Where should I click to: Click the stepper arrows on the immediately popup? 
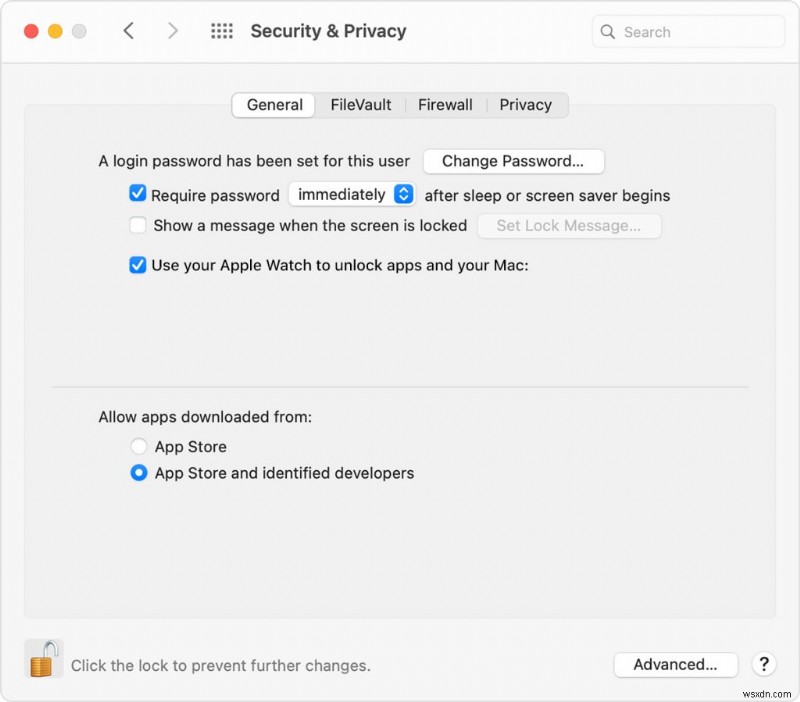coord(404,194)
